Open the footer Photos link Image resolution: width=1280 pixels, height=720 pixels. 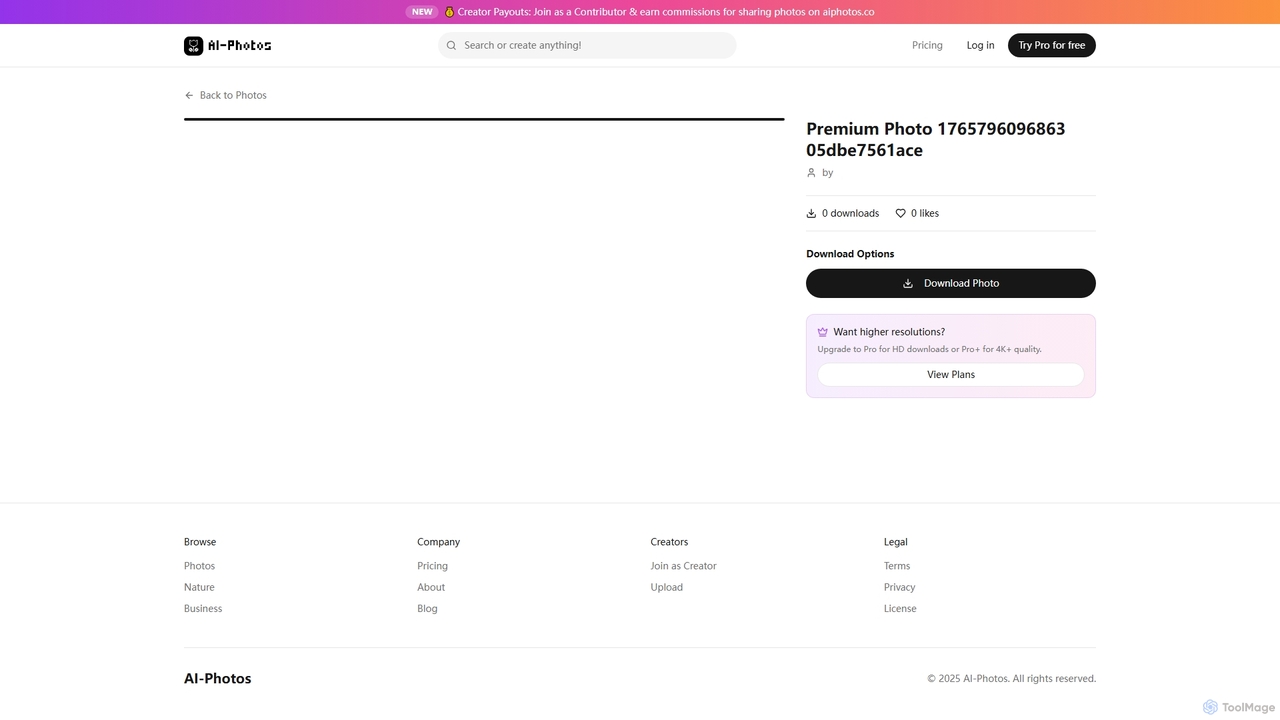[x=199, y=566]
